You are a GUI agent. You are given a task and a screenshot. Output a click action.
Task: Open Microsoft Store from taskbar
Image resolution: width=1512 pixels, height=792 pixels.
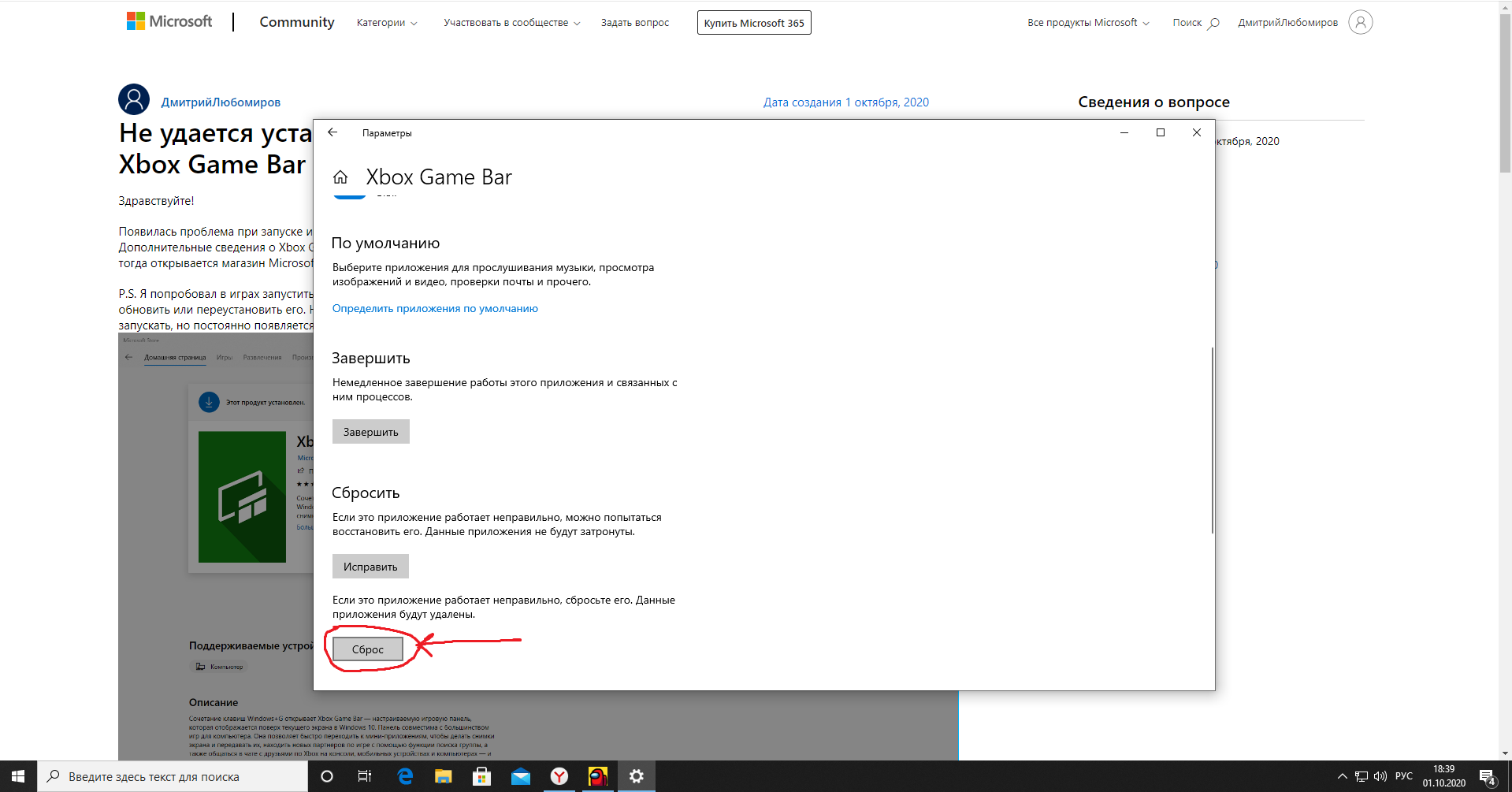click(x=481, y=776)
